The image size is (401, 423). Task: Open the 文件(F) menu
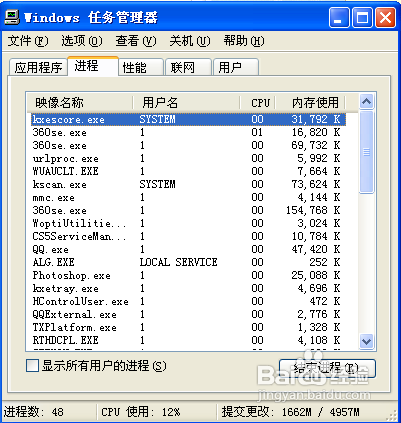point(28,41)
